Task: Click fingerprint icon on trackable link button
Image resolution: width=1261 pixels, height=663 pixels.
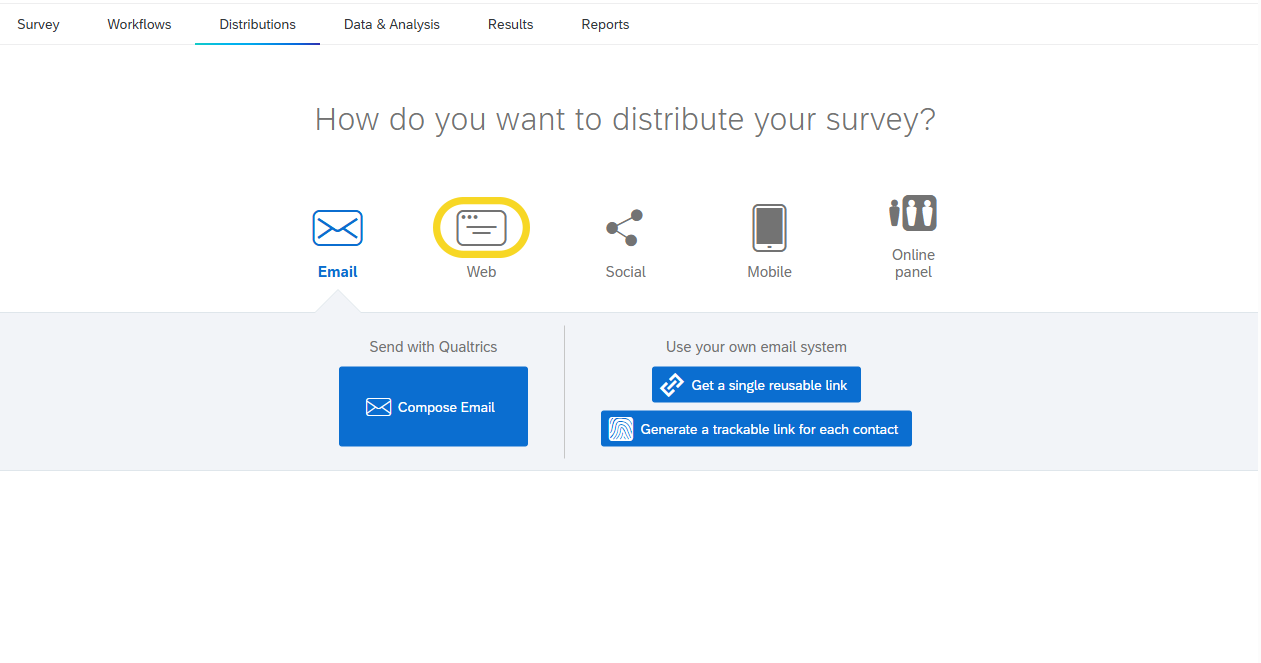Action: click(x=621, y=429)
